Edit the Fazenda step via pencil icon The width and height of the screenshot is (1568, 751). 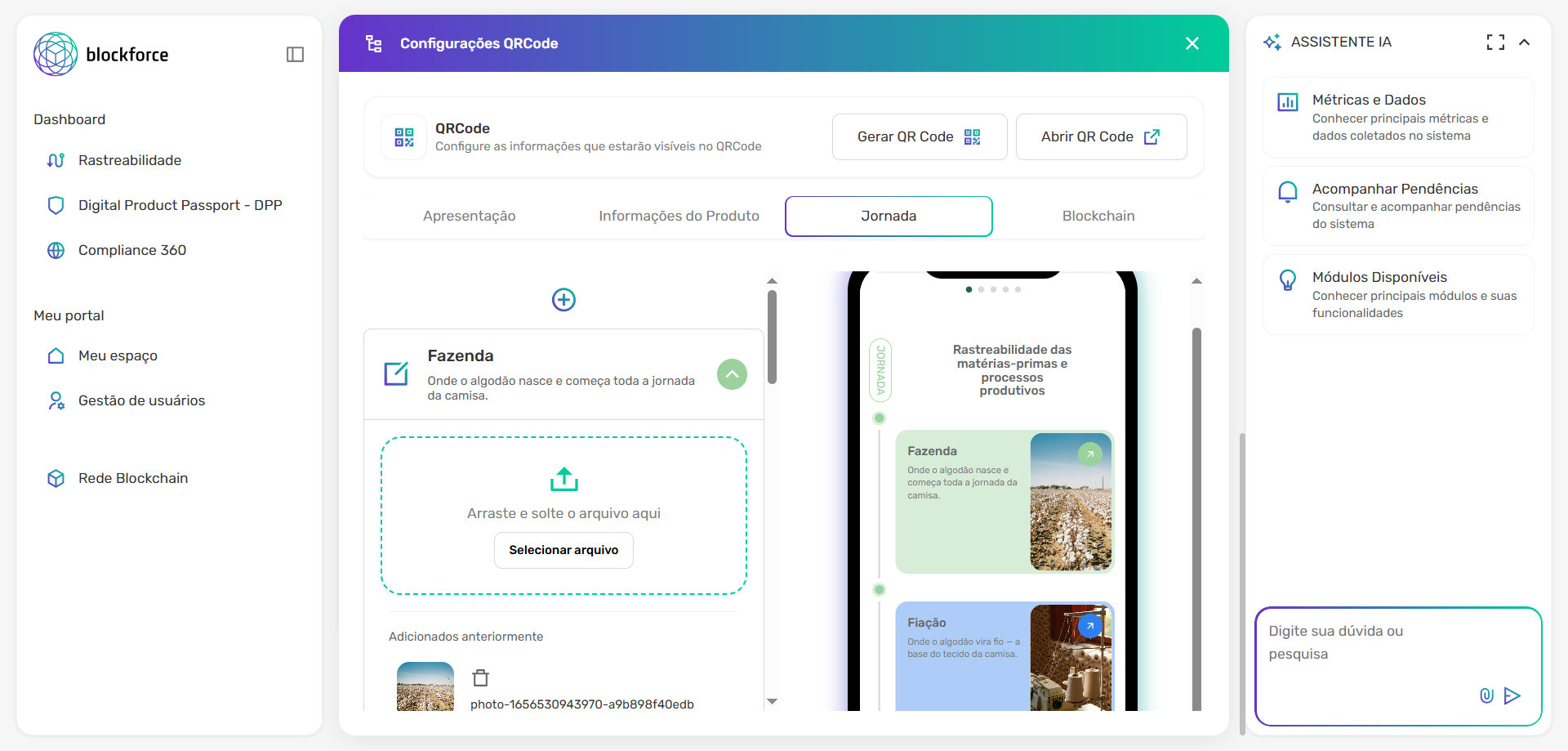396,373
